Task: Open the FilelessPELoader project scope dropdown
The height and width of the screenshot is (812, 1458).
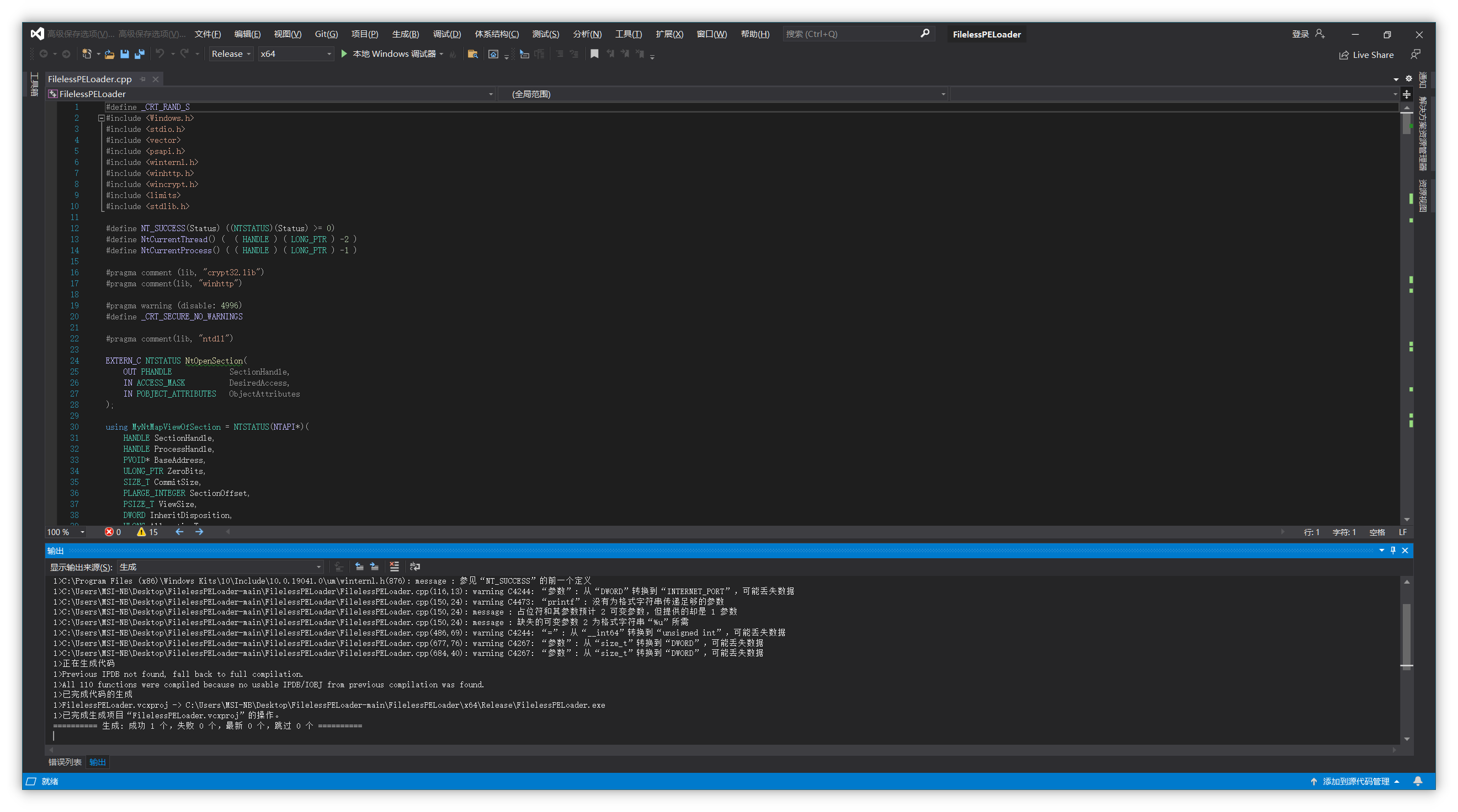Action: [x=270, y=94]
